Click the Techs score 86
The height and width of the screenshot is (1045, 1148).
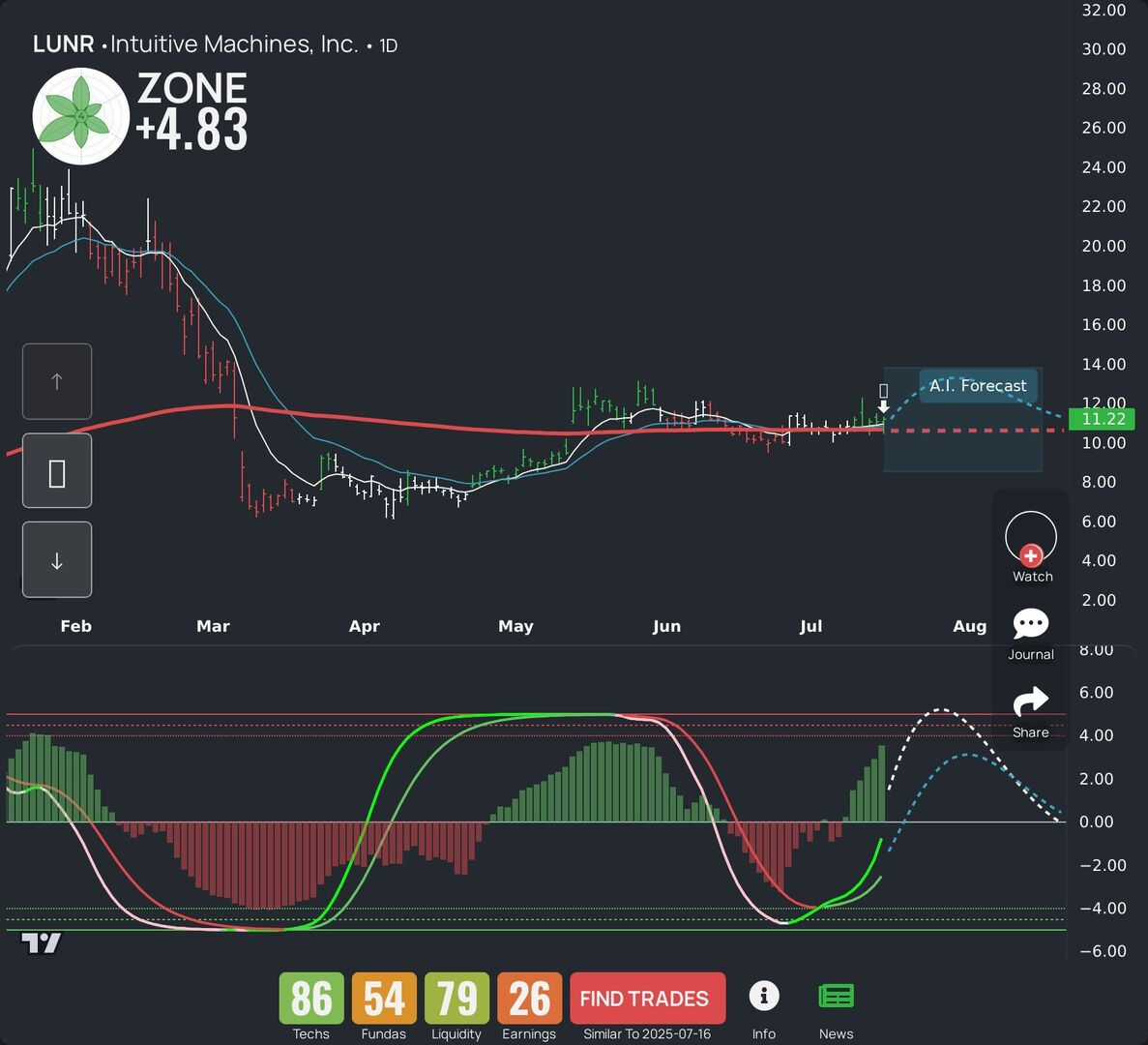click(311, 999)
